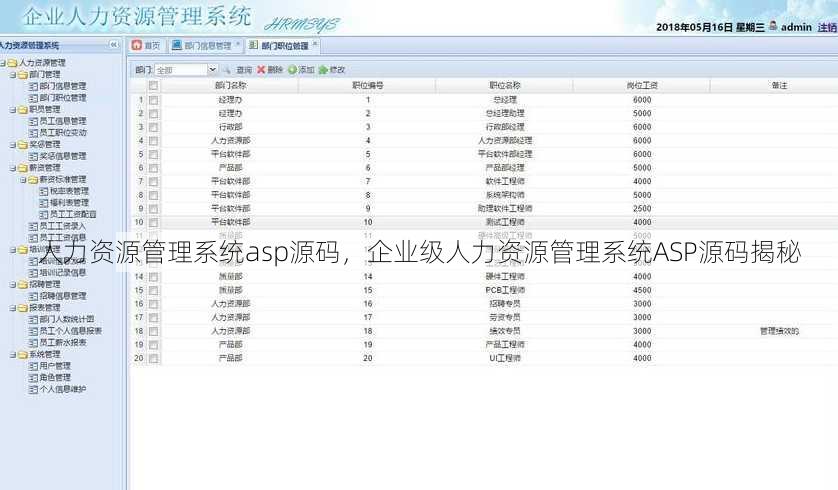838x490 pixels.
Task: Collapse the 系统管理 folder node
Action: pos(13,355)
